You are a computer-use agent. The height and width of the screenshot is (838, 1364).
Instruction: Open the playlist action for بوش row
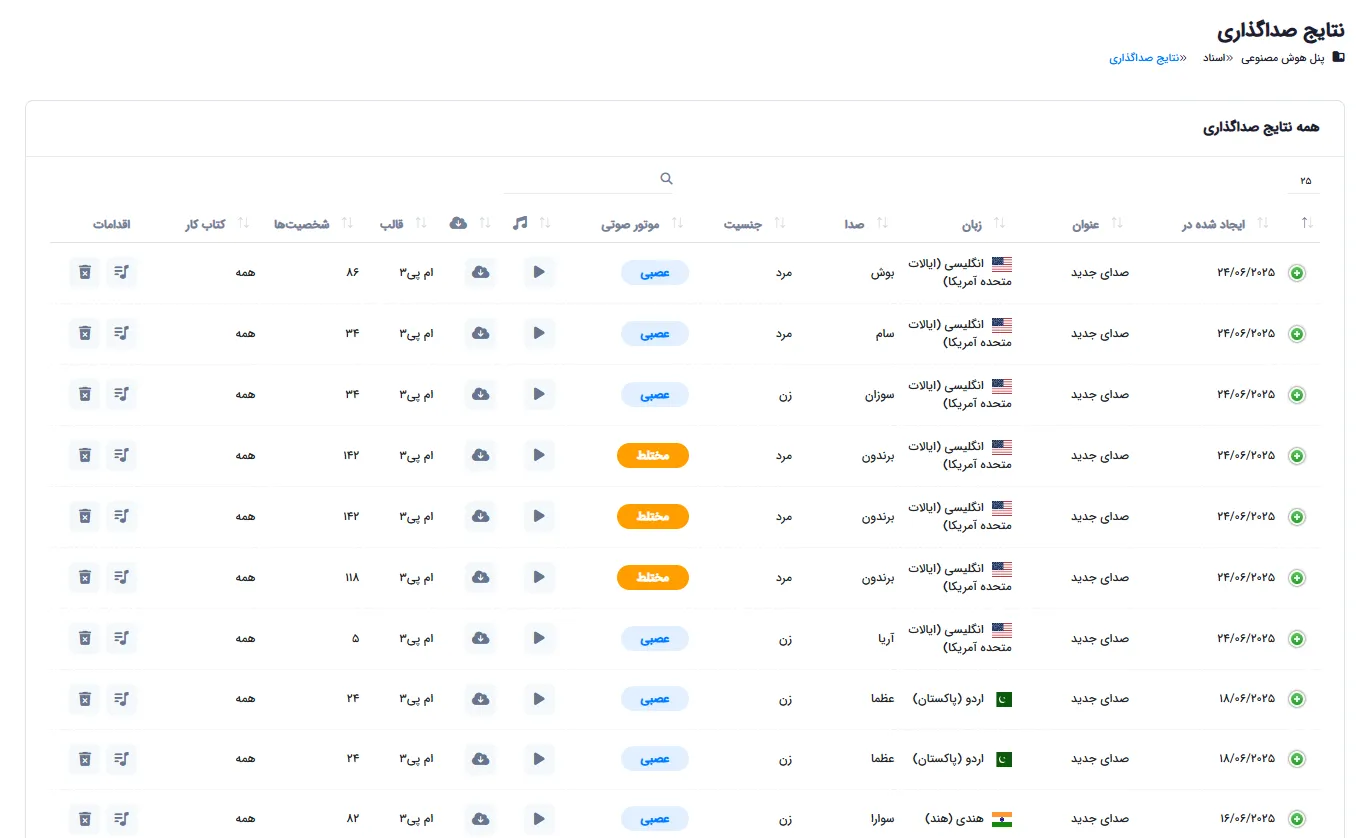121,272
